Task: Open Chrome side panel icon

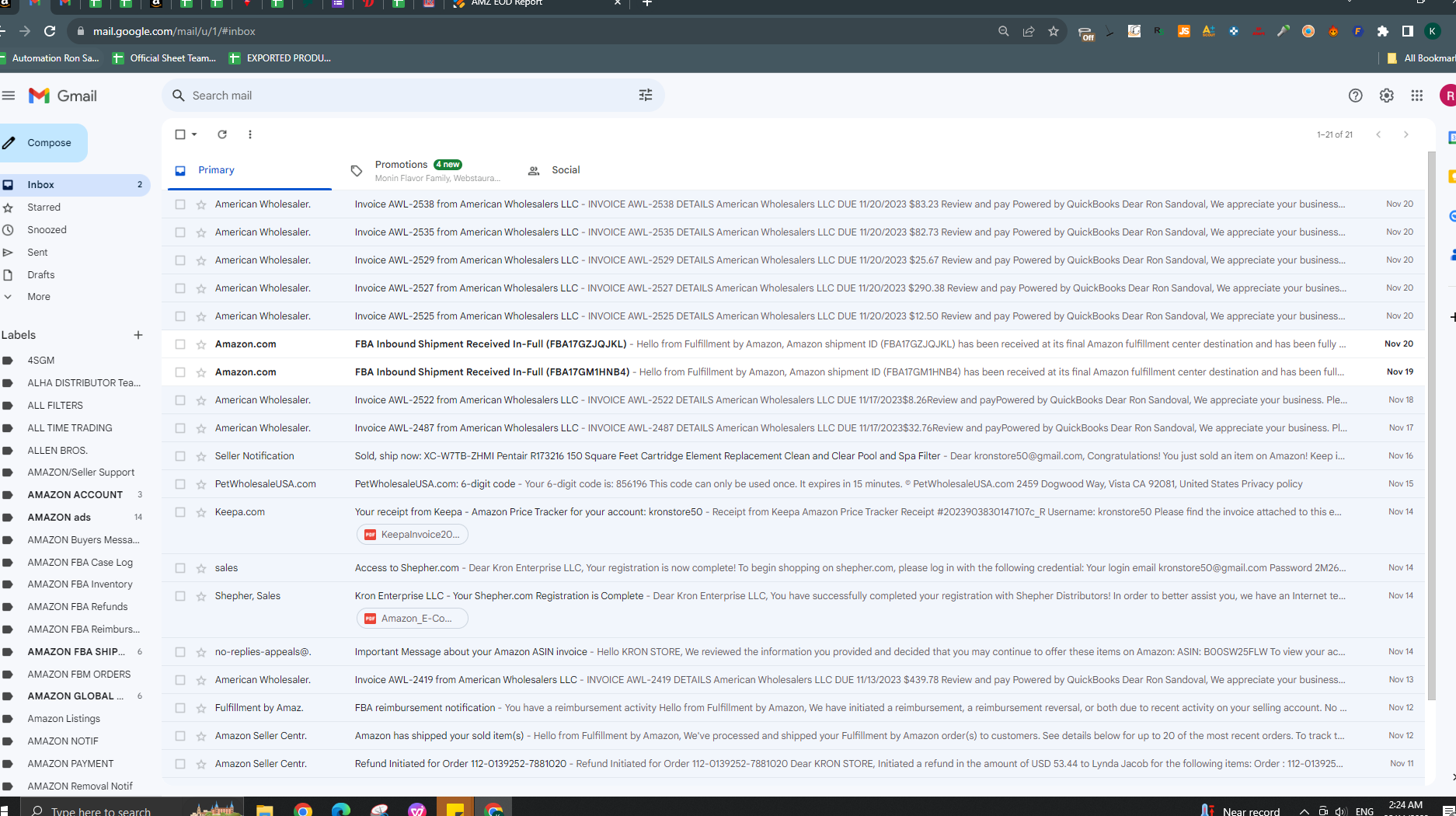Action: [x=1408, y=31]
